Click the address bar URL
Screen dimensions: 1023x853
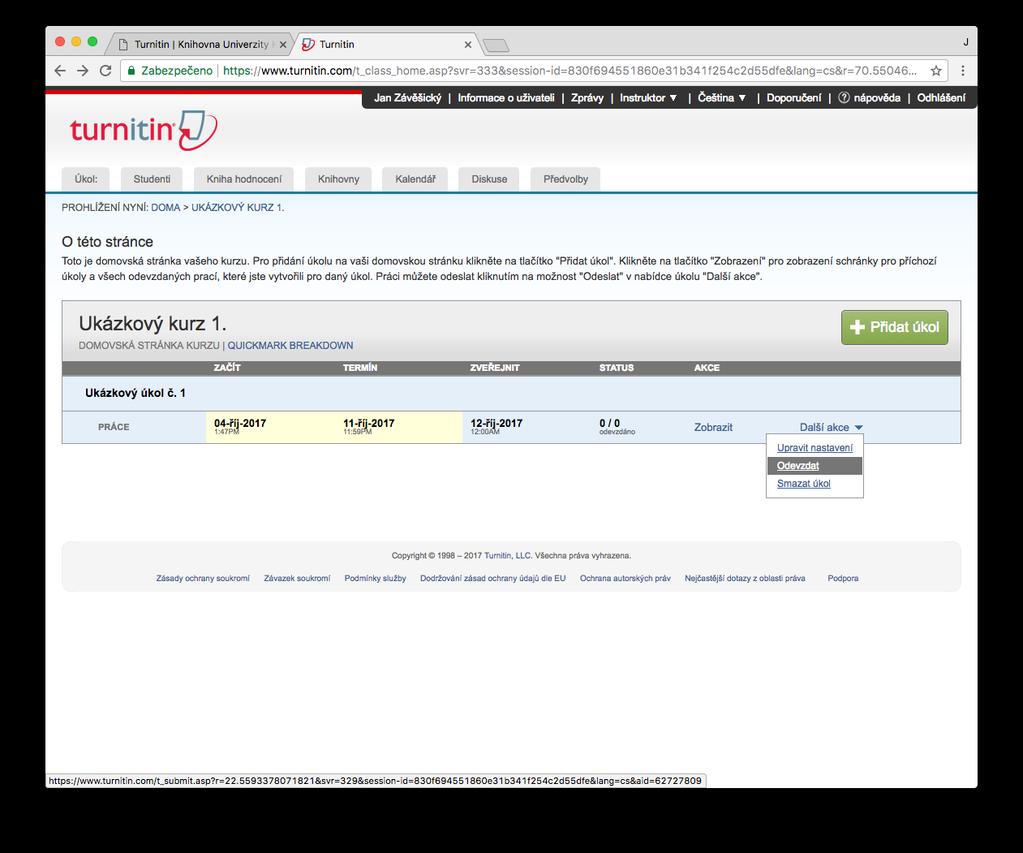pyautogui.click(x=569, y=70)
